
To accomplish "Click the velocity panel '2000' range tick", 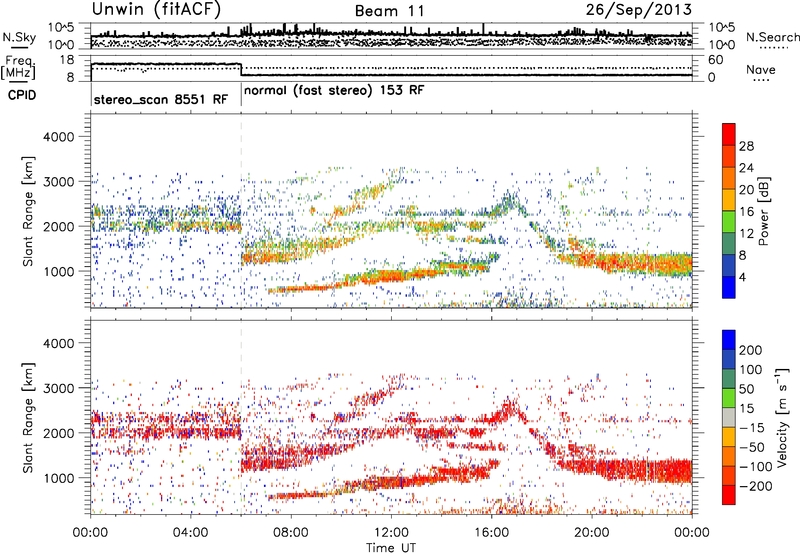I will point(58,433).
